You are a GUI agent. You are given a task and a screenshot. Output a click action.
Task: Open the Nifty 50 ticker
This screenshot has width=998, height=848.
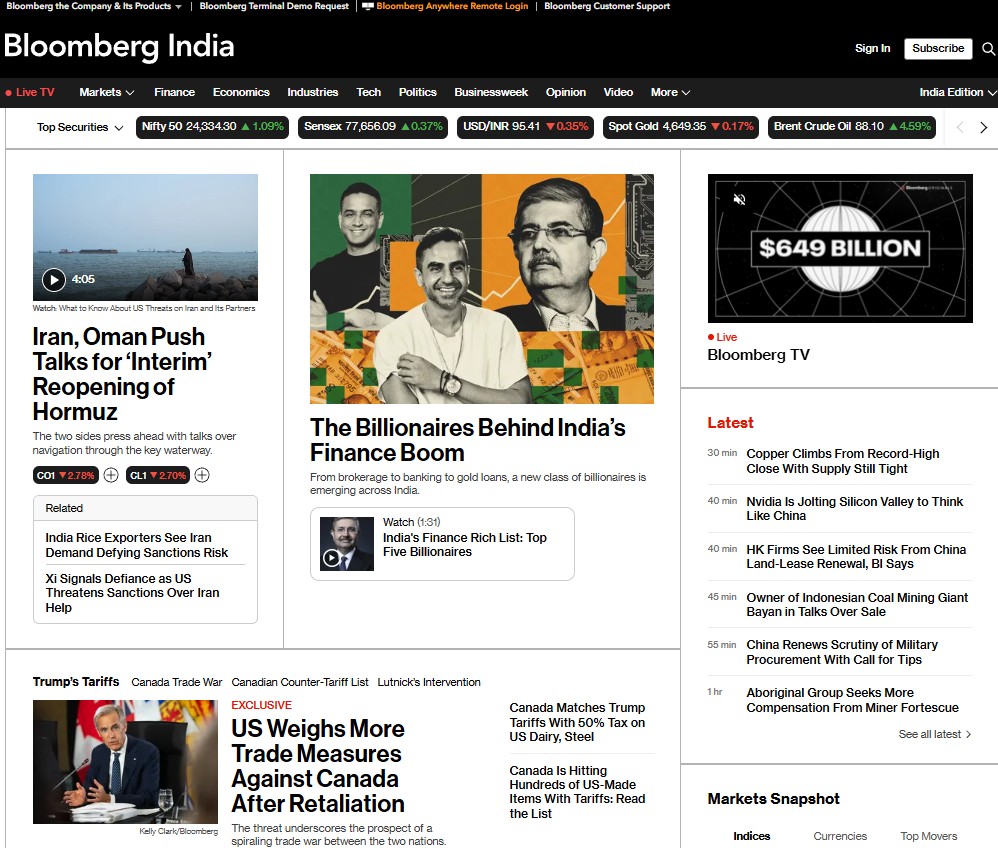213,127
